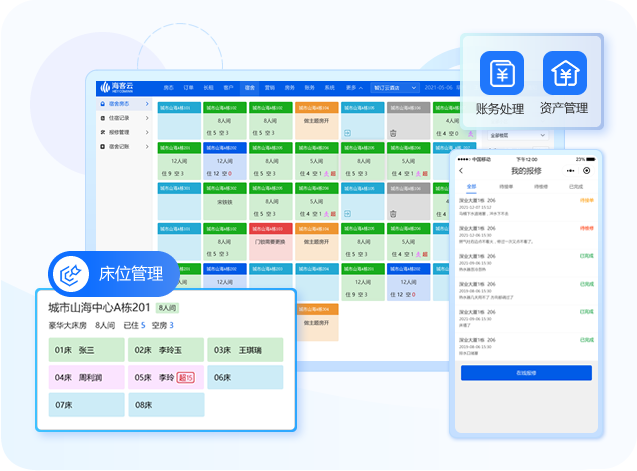Open the 资产管理 house icon
Viewport: 637px width, 471px height.
[x=564, y=73]
